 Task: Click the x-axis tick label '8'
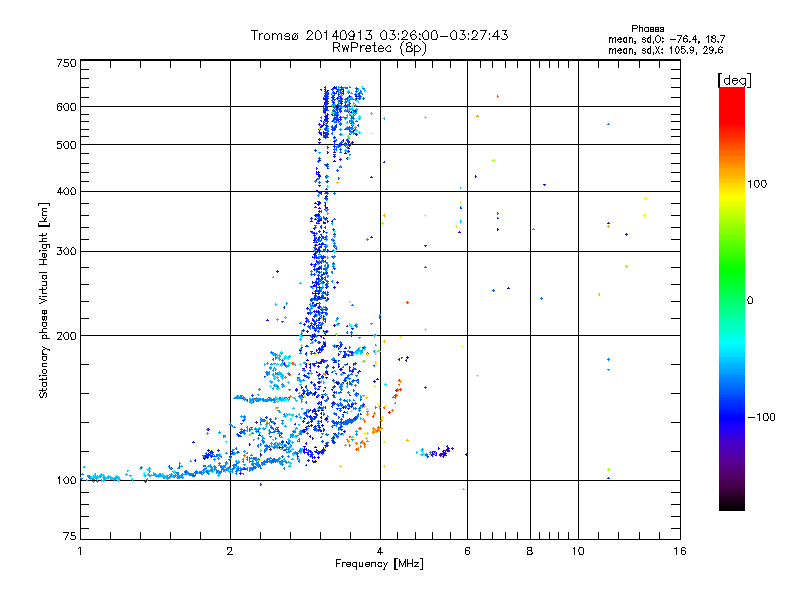pos(530,551)
